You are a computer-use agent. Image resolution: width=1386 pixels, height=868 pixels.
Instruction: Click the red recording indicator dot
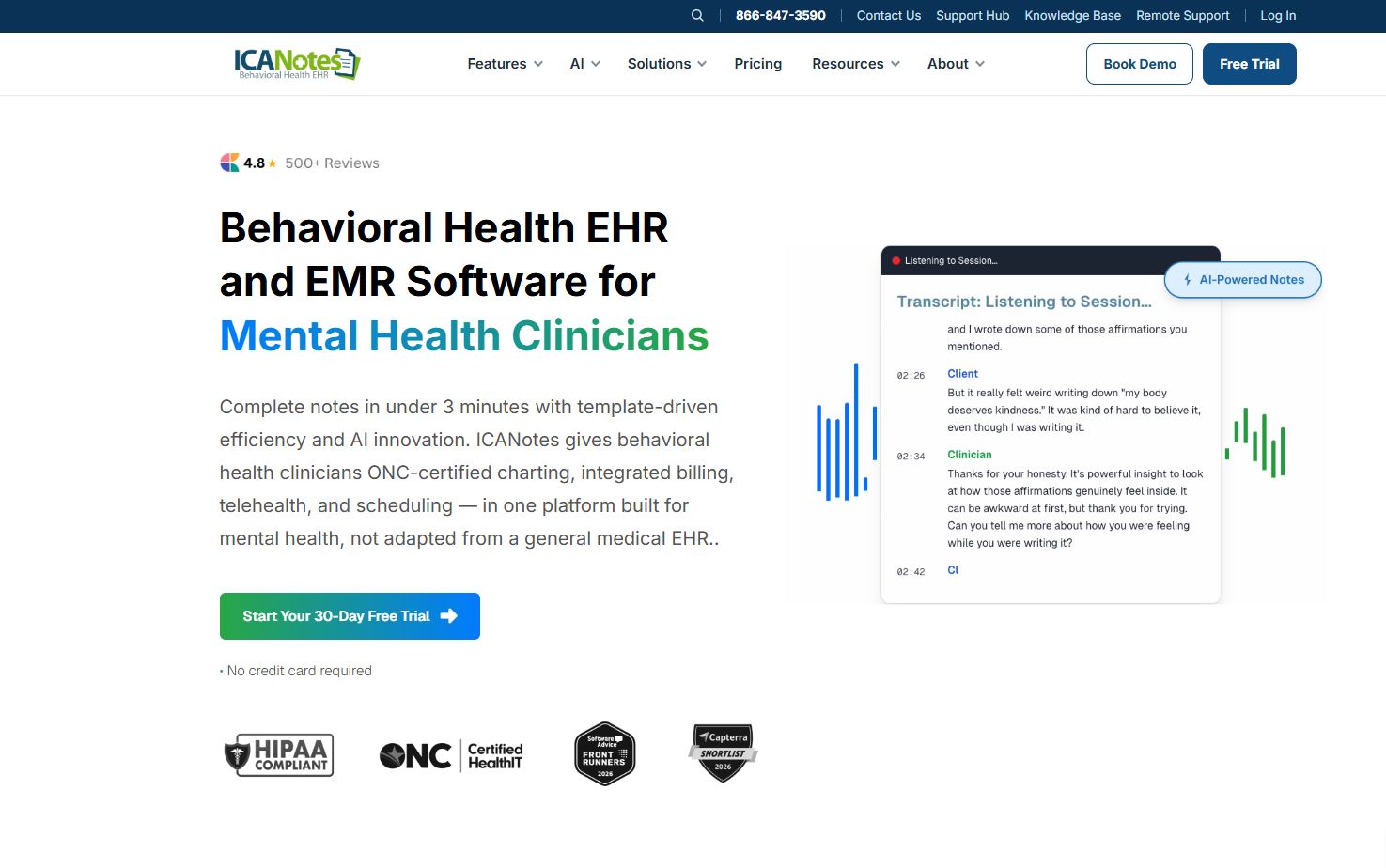coord(896,261)
